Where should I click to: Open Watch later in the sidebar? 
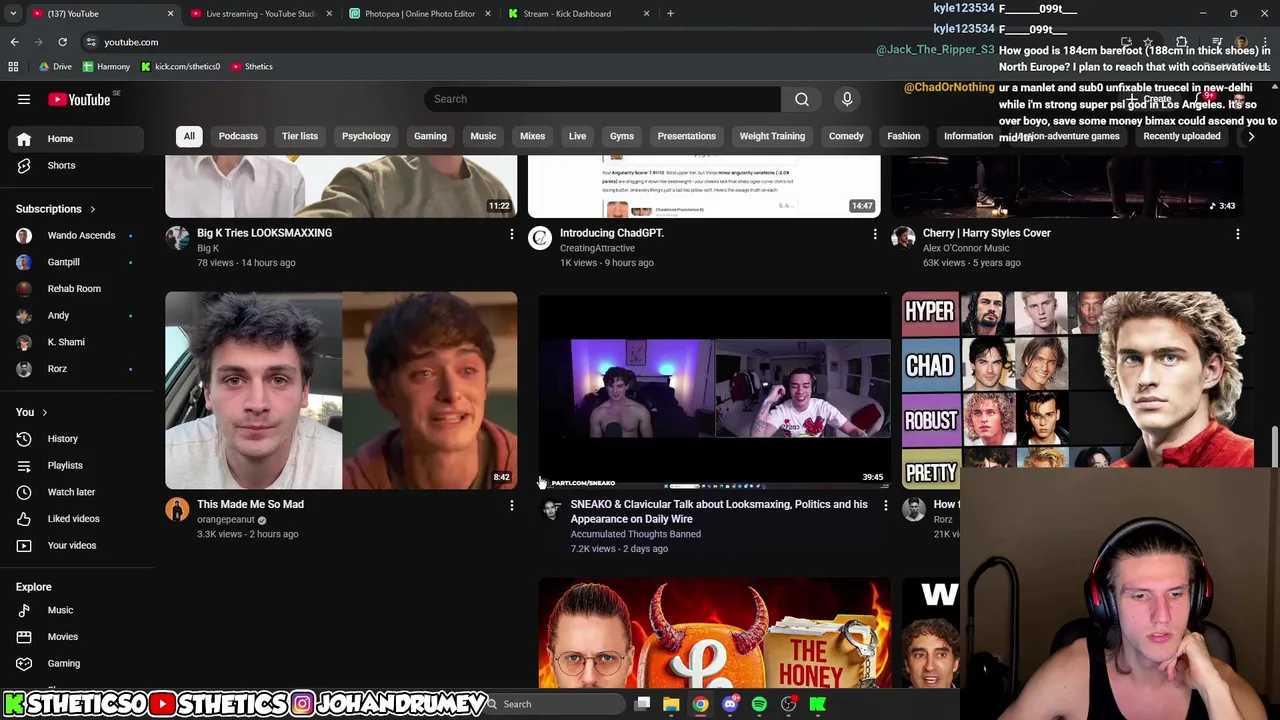coord(77,492)
